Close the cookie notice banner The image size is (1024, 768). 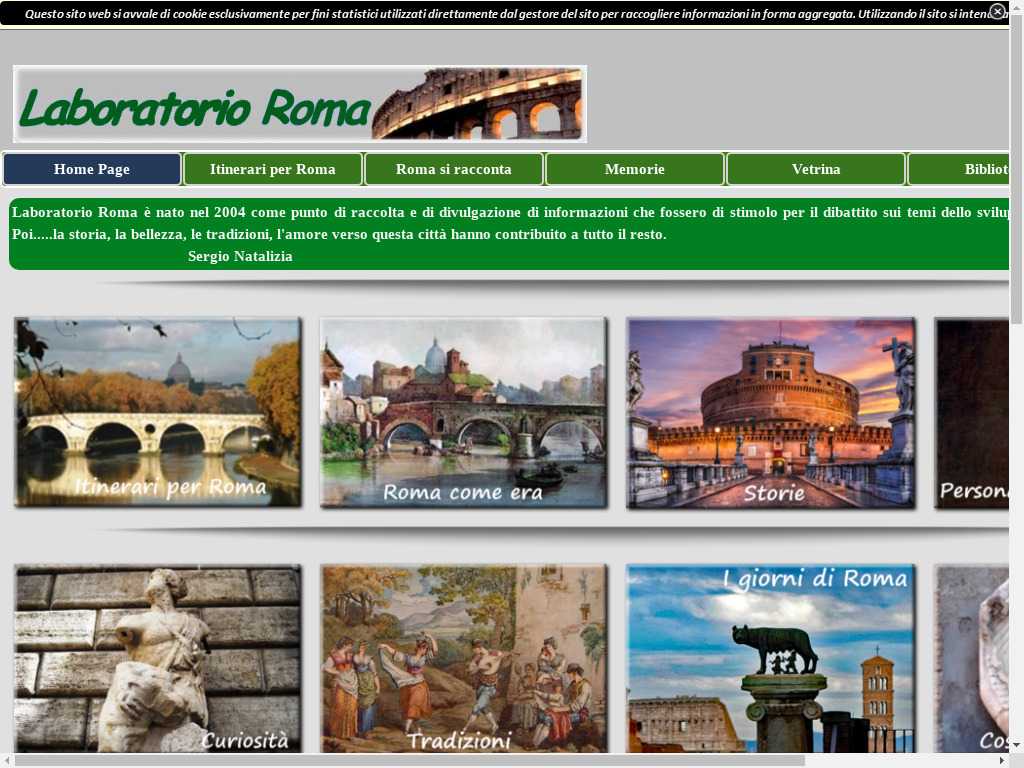point(997,11)
